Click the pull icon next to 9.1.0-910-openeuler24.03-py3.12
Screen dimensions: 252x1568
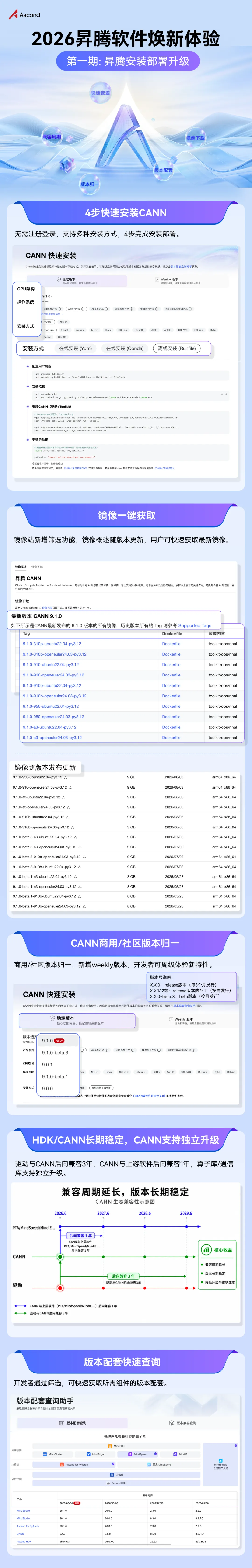(70, 787)
